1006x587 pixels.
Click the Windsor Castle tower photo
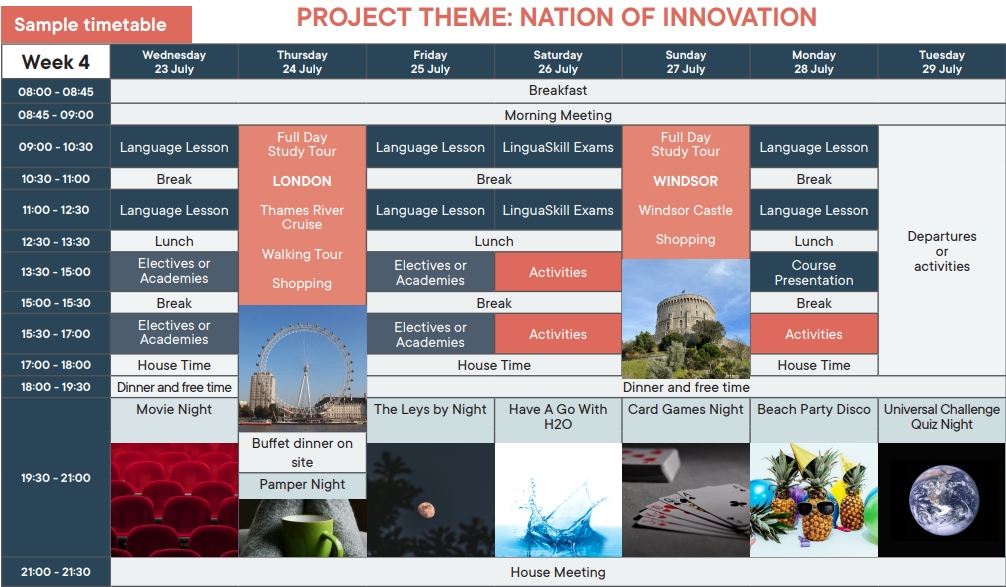[686, 318]
